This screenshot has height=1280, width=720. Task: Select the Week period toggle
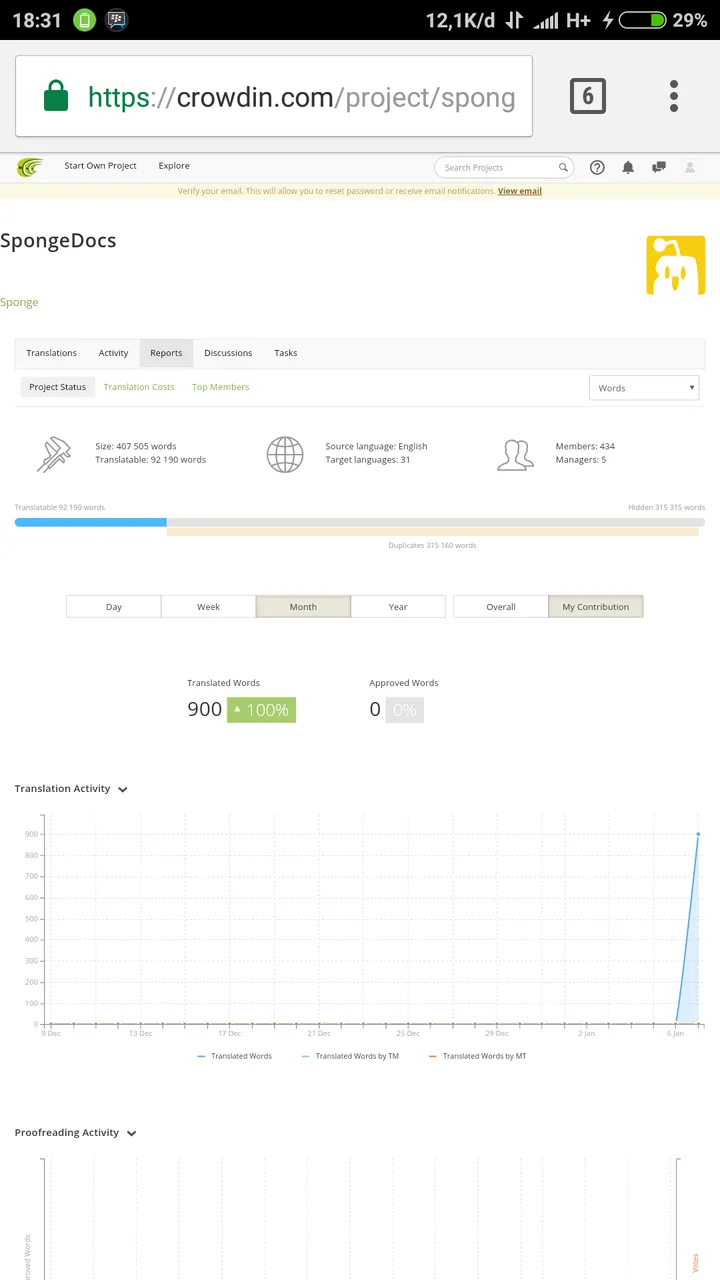point(208,607)
